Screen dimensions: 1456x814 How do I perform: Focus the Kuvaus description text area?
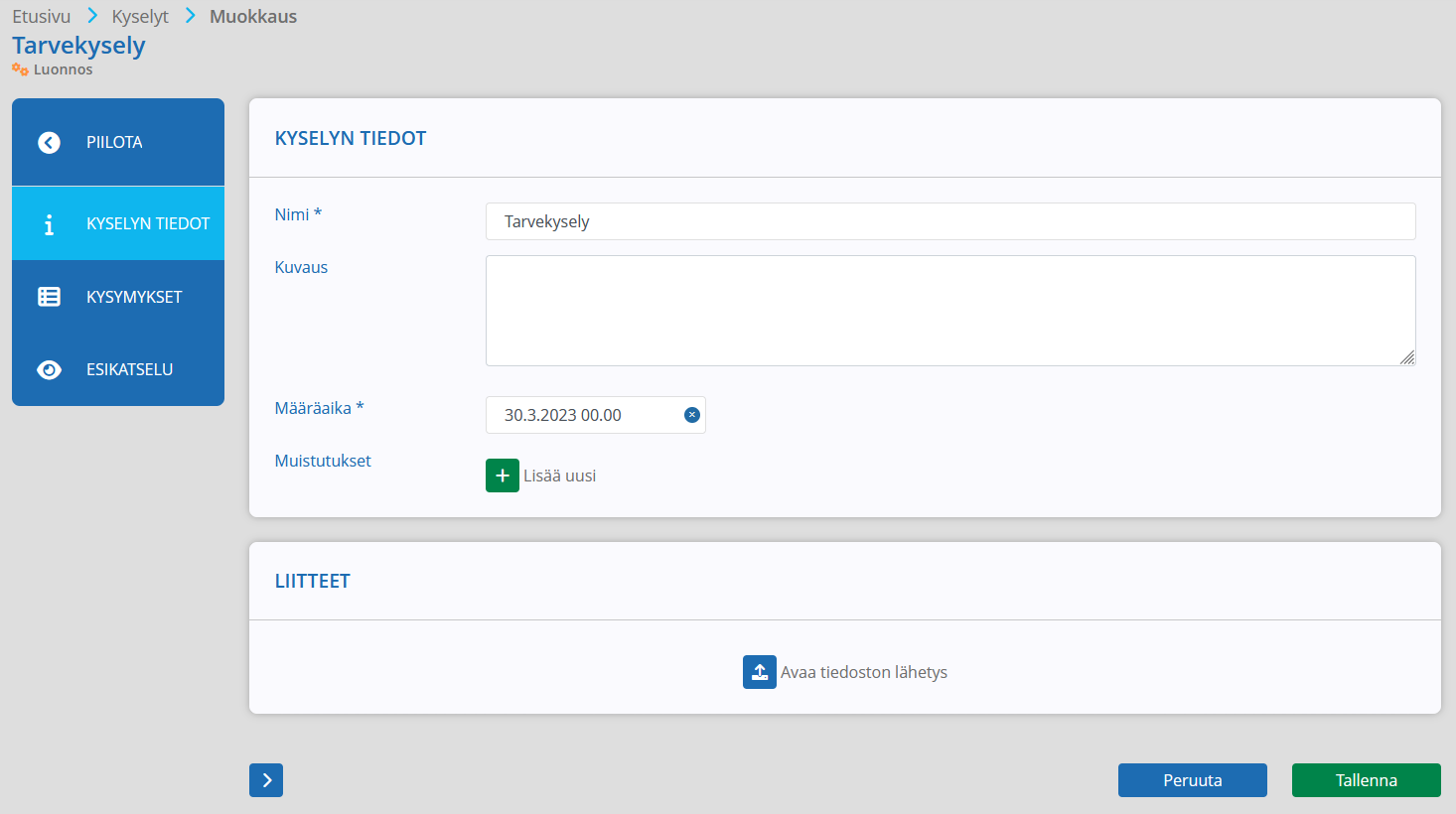tap(950, 311)
